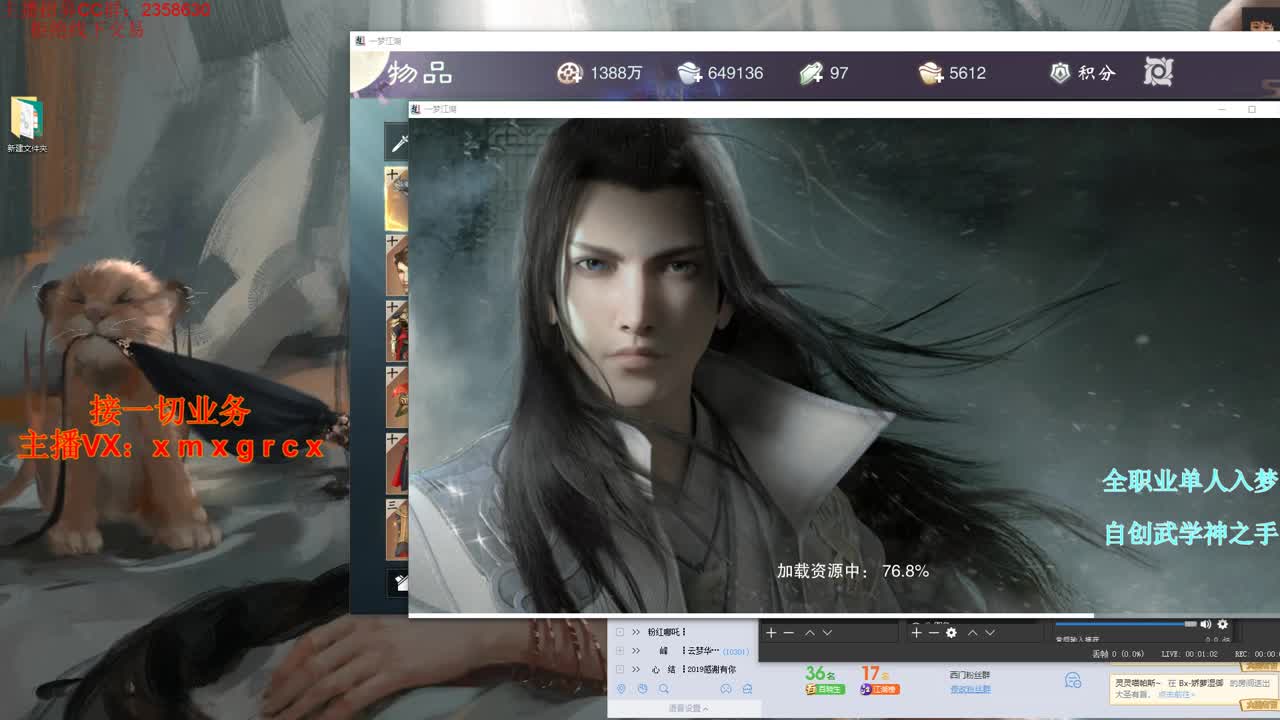Select the fifth inventory item thumbnail
1280x720 pixels.
point(397,463)
